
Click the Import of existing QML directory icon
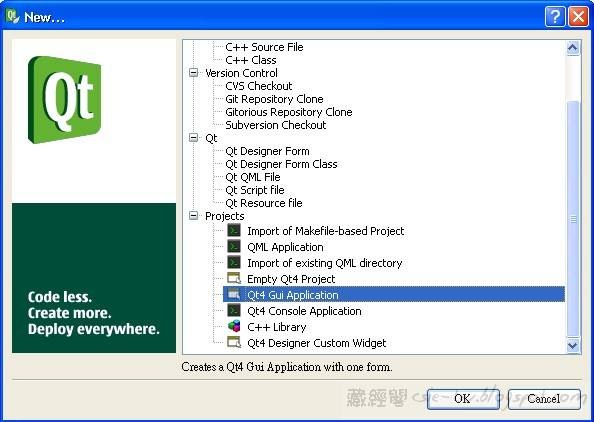234,263
